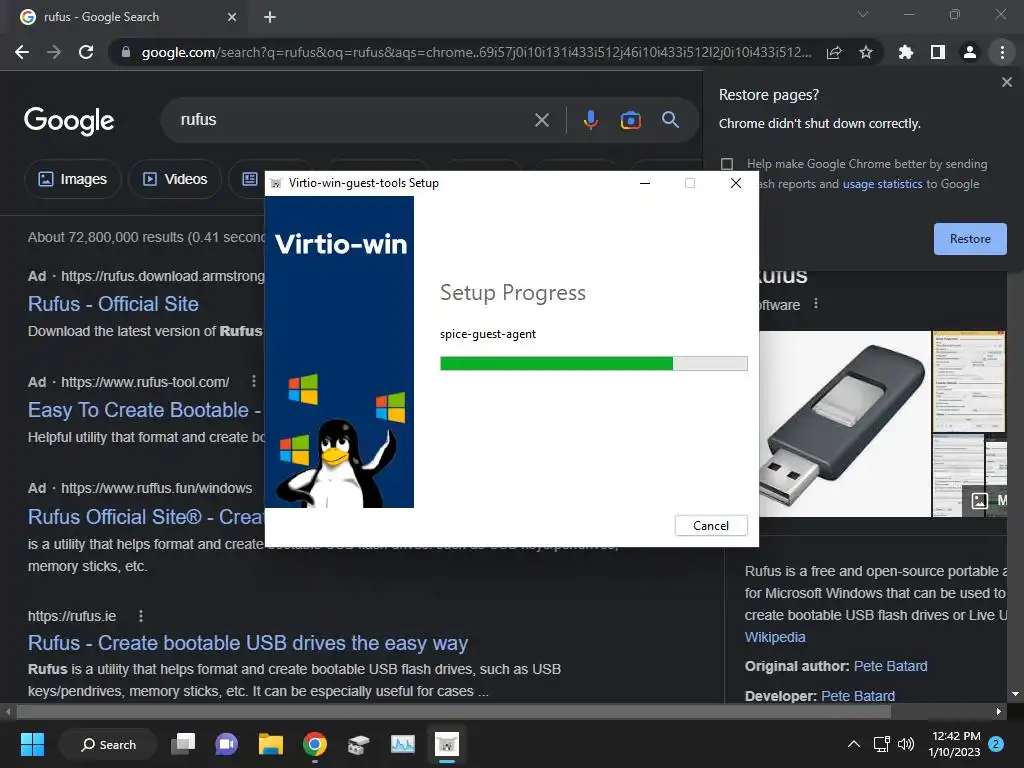Switch to Chrome on the taskbar

[x=315, y=744]
